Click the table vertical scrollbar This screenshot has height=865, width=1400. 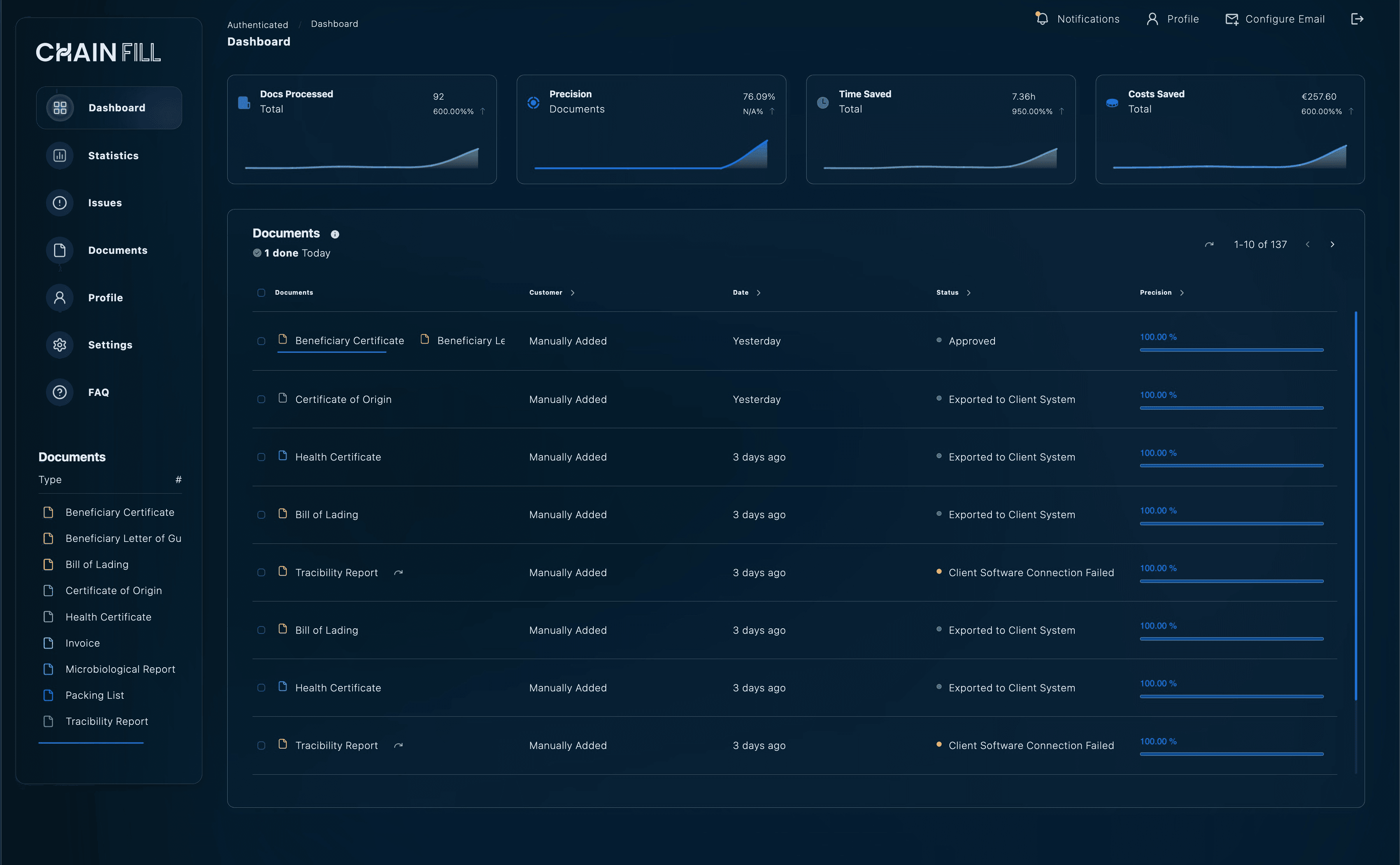(x=1355, y=506)
